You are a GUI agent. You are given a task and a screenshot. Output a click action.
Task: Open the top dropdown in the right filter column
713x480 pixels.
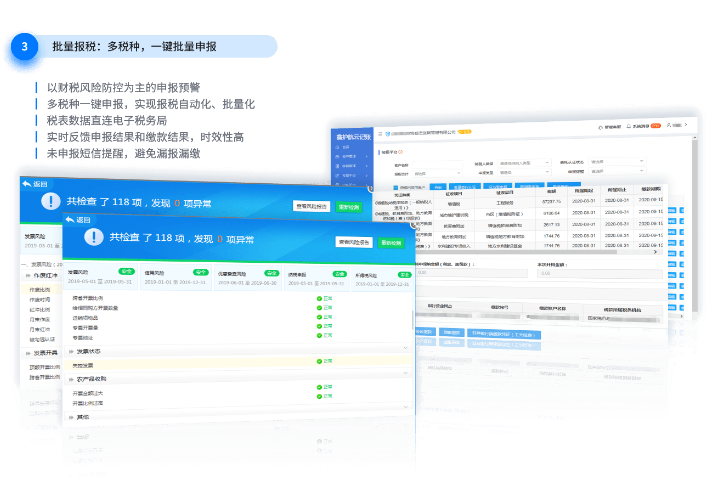point(617,161)
